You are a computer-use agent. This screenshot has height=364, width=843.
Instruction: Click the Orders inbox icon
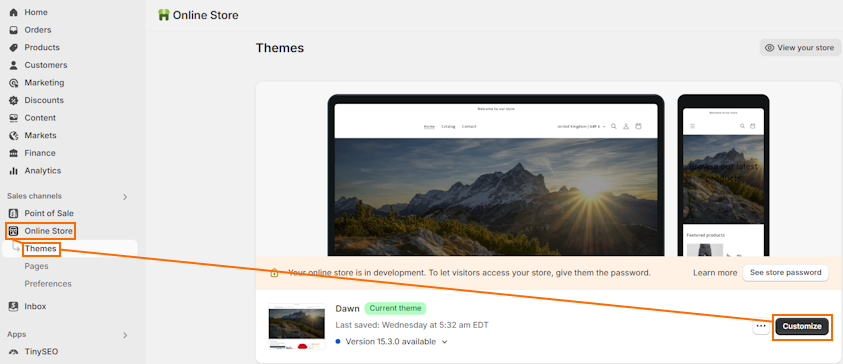14,30
